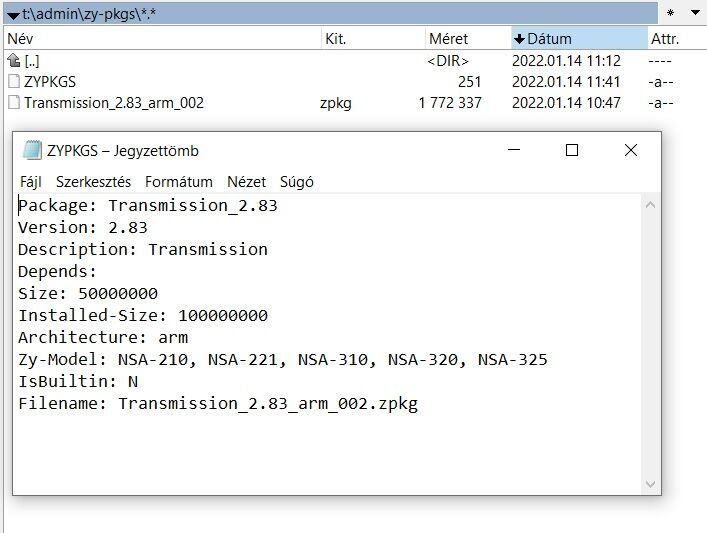
Task: Click the zpkg extension cell
Action: click(336, 103)
